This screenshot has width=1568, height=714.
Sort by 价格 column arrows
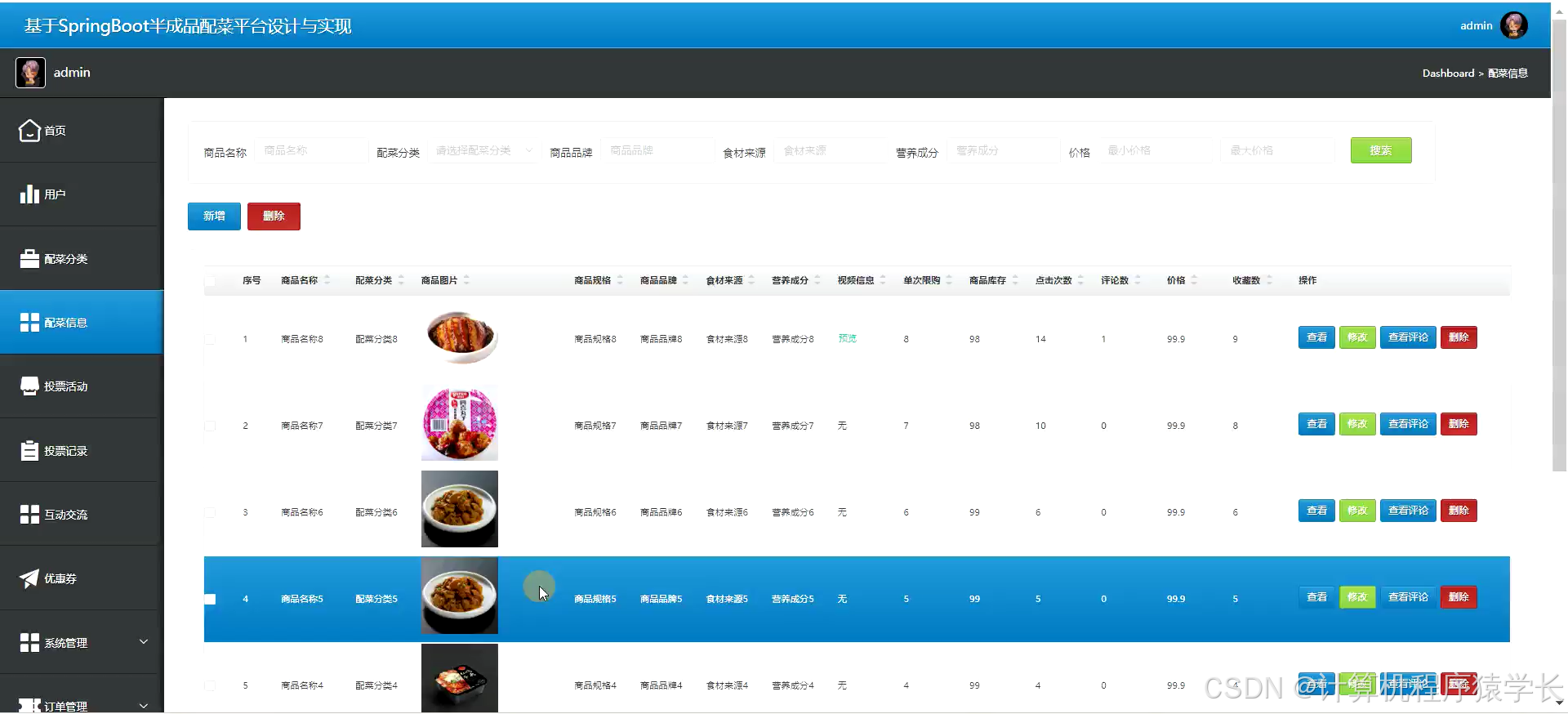(x=1194, y=280)
